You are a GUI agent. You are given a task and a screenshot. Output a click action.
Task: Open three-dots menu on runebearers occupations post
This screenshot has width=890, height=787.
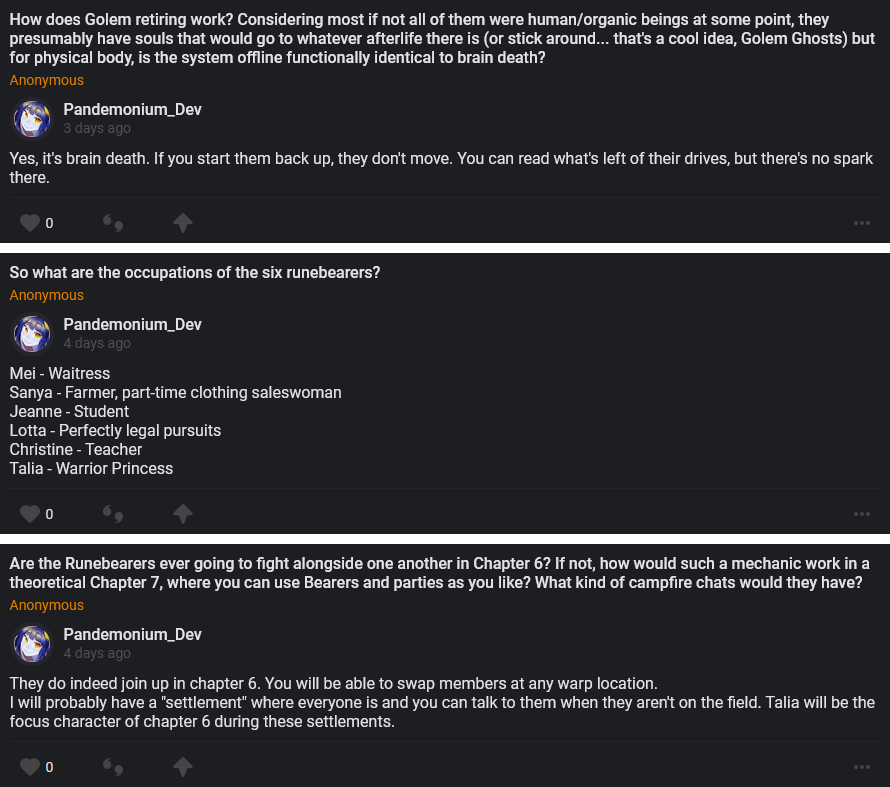tap(862, 514)
